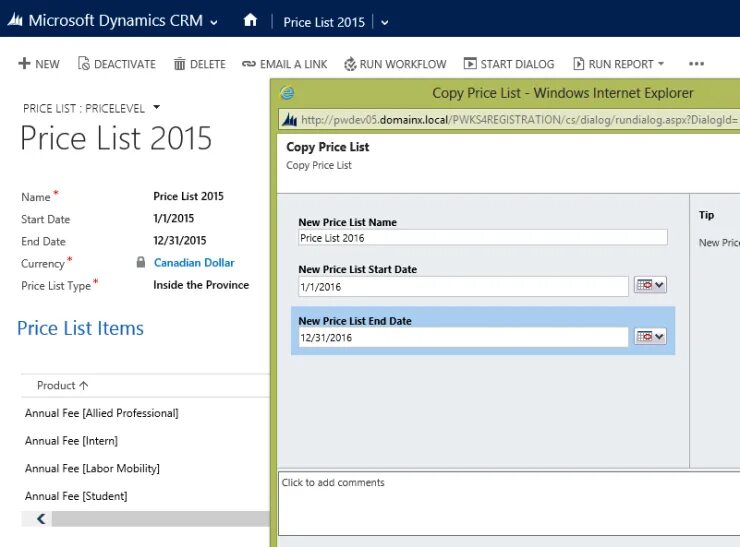Expand the Price List 2015 breadcrumb chevron
This screenshot has width=740, height=547.
click(x=385, y=22)
